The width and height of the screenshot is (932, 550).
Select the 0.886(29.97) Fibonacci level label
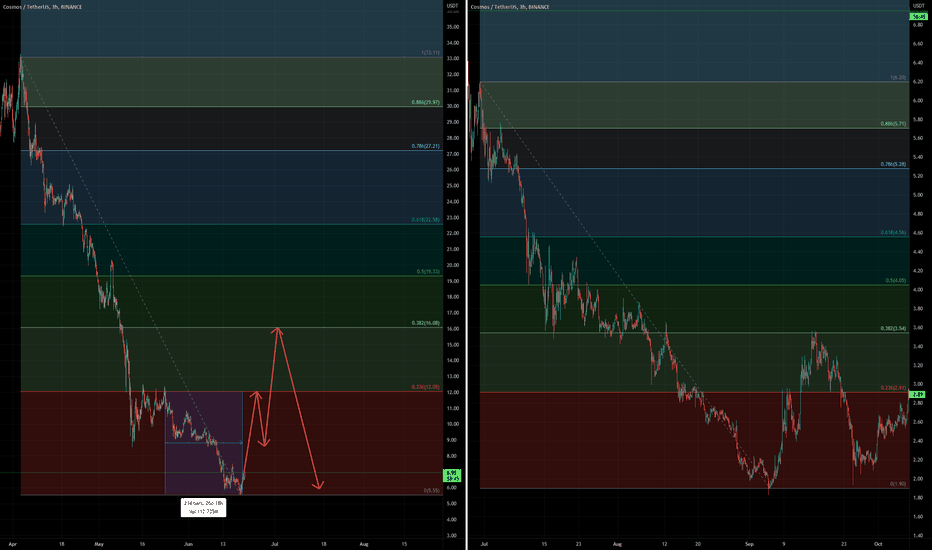point(426,102)
